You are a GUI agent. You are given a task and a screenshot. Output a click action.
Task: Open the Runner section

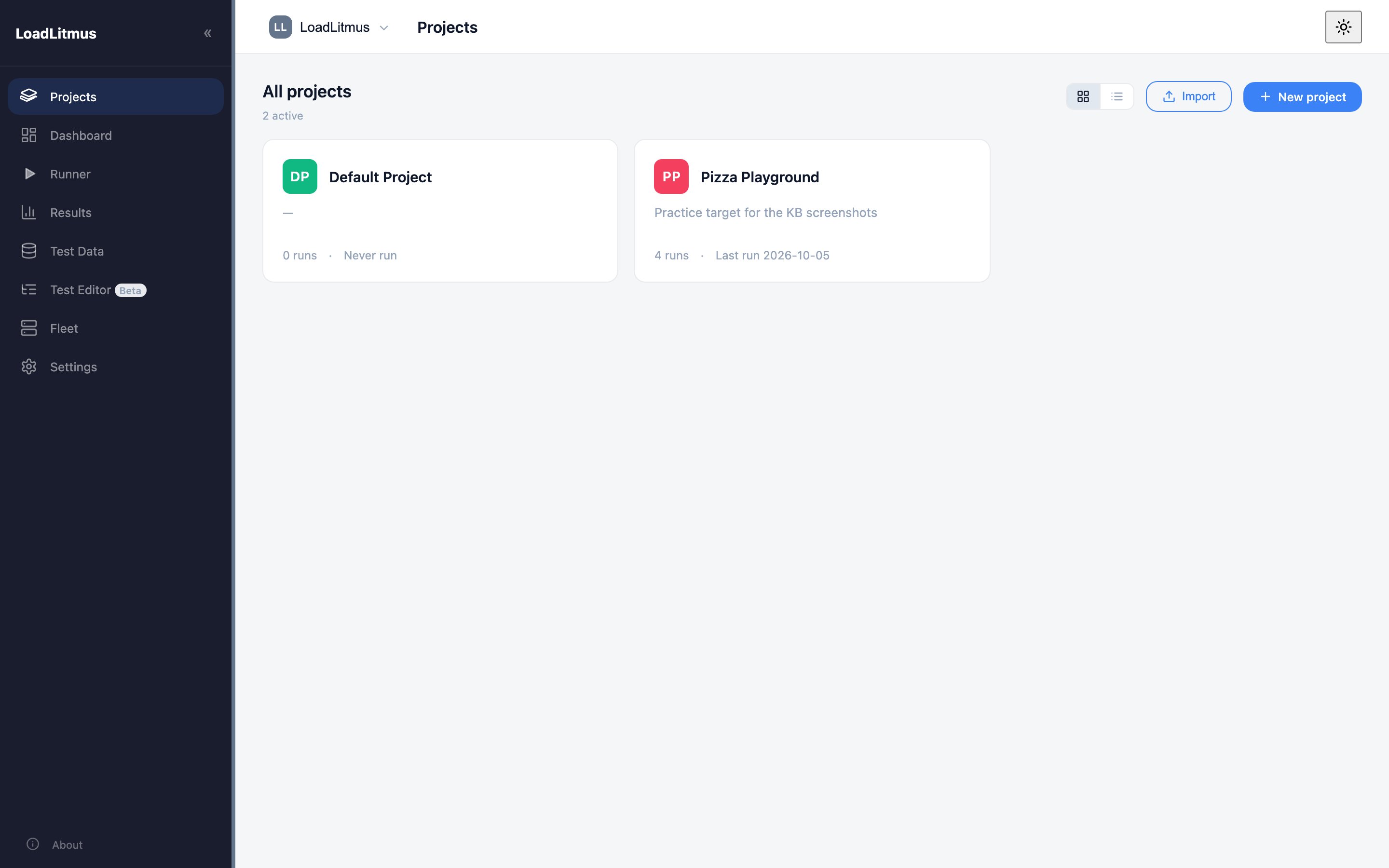[115, 174]
